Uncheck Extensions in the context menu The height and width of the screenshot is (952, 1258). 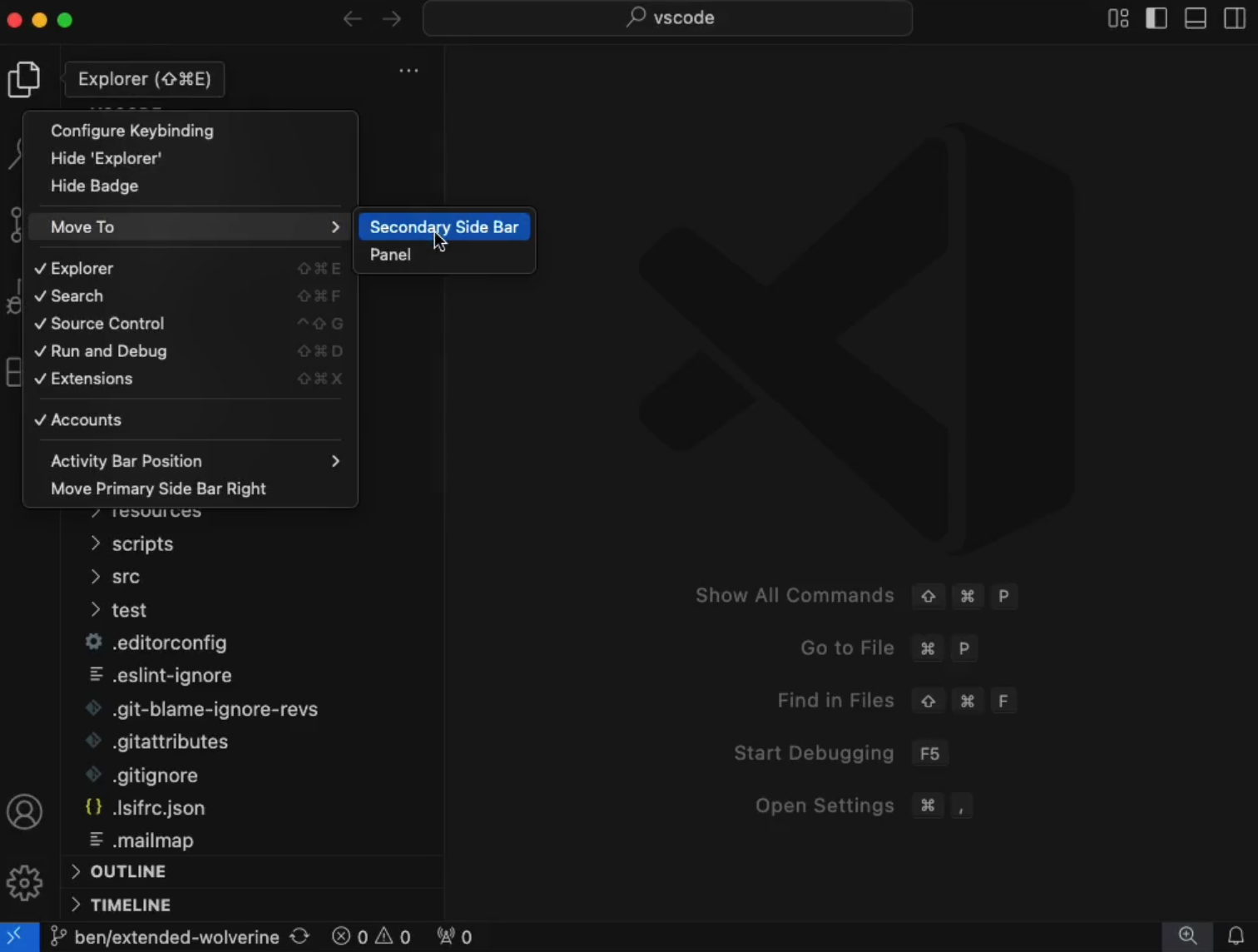[x=191, y=379]
